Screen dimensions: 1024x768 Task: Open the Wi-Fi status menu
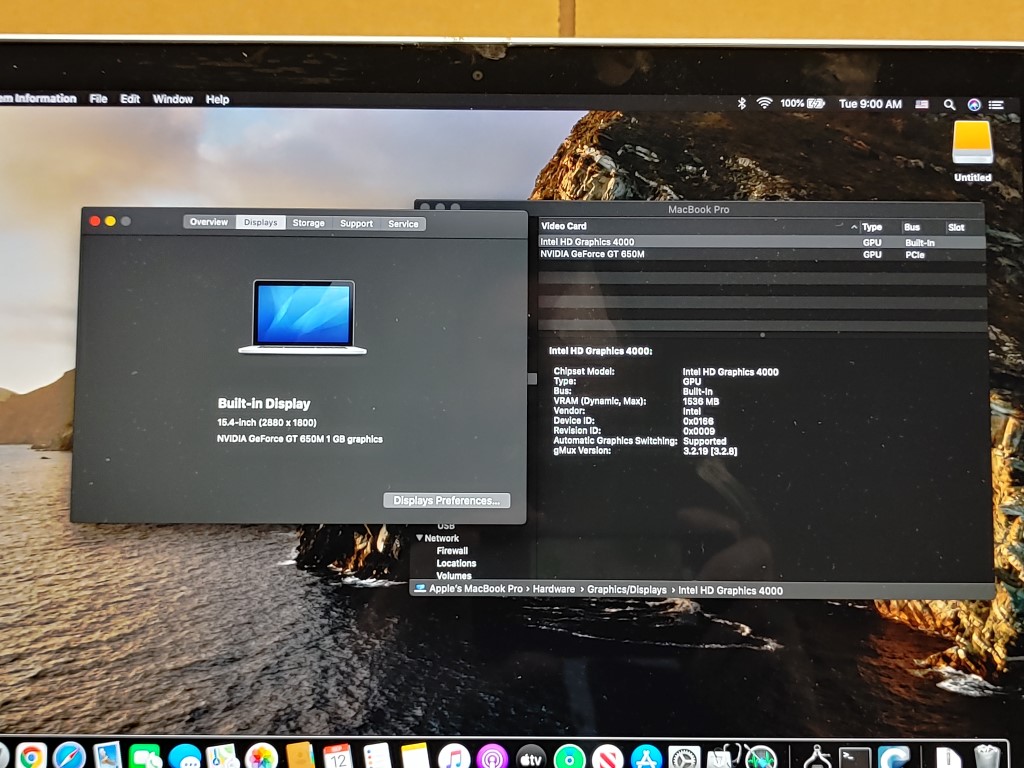(x=764, y=103)
